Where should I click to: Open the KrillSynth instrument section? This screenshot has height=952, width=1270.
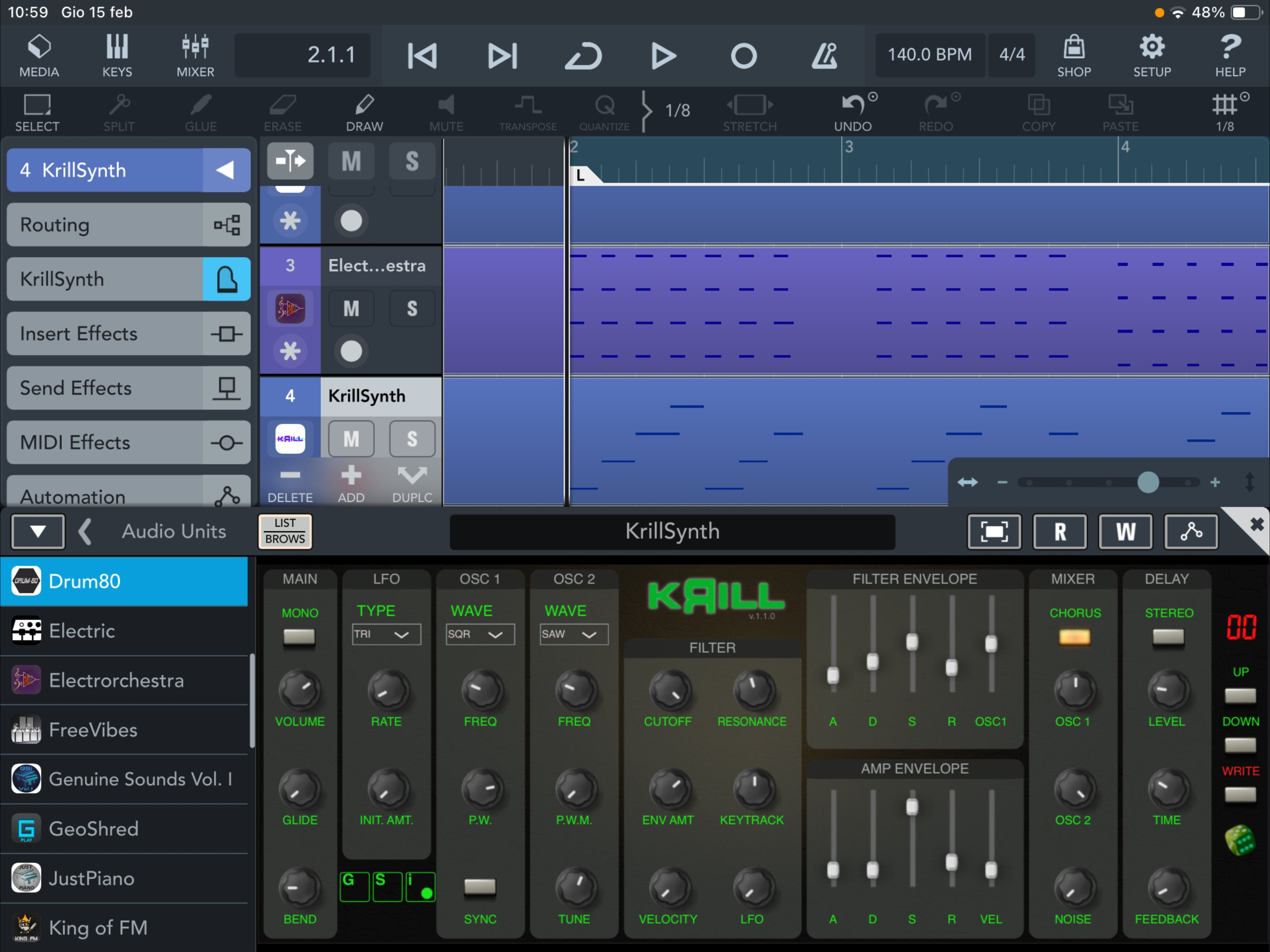click(x=129, y=279)
